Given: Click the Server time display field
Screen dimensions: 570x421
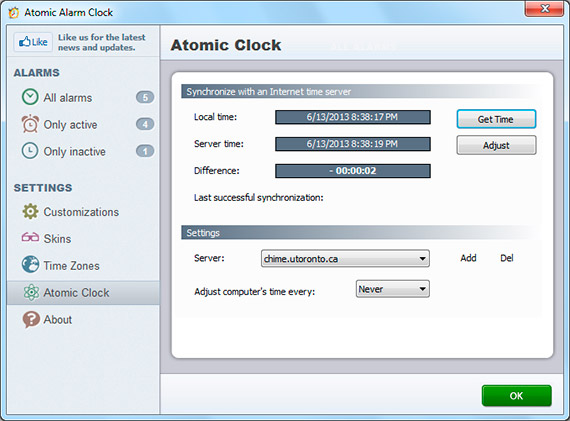Looking at the screenshot, I should [x=353, y=144].
